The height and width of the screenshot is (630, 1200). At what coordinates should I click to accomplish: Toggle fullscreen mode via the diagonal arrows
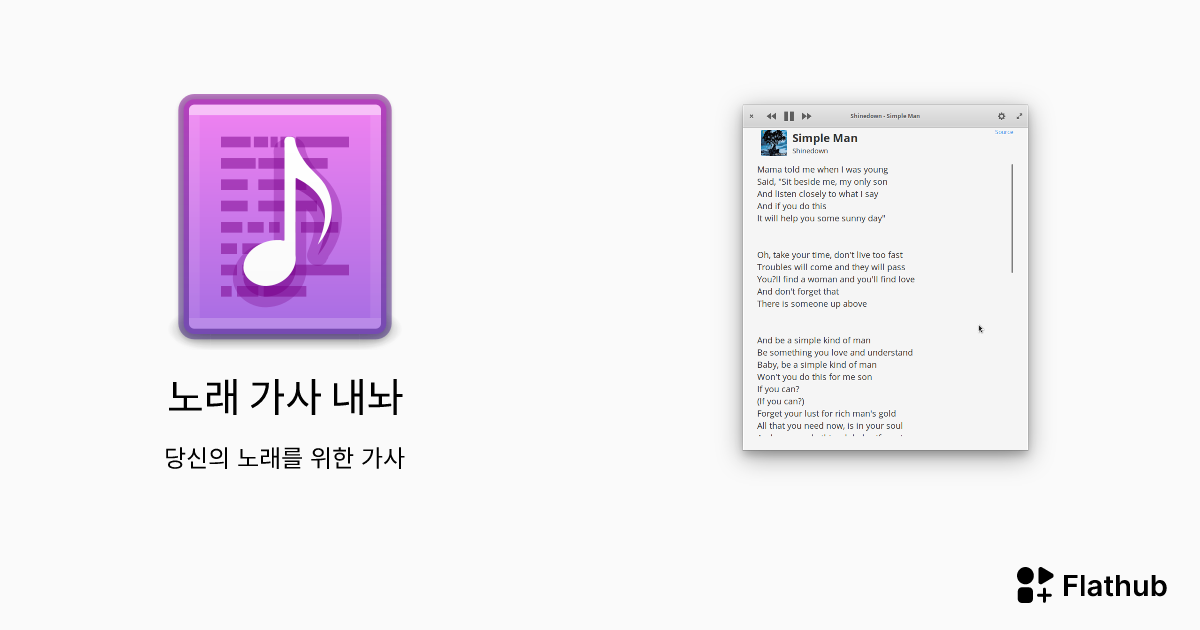pos(1019,115)
